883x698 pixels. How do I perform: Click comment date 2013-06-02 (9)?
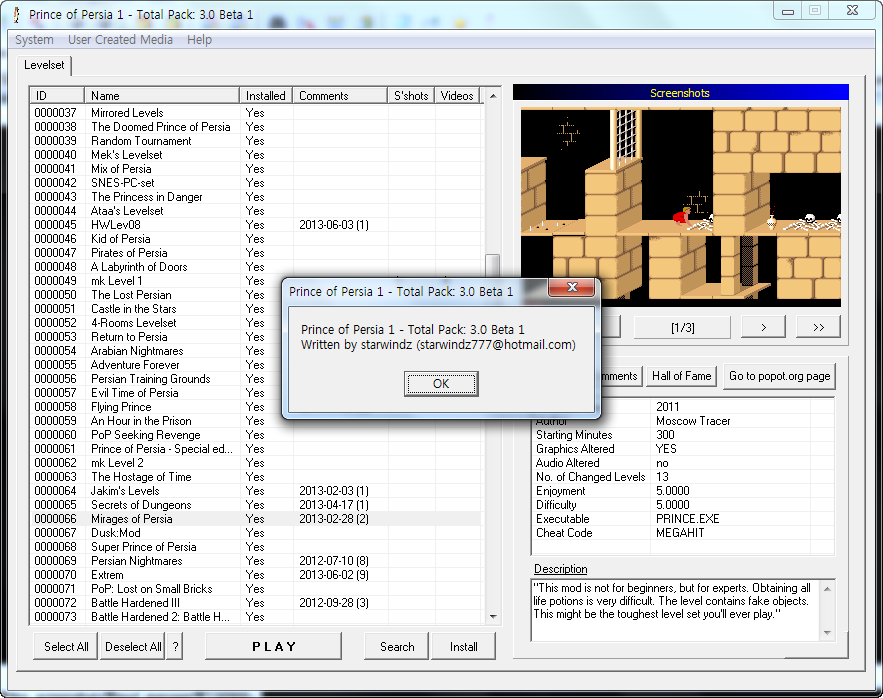(x=334, y=575)
